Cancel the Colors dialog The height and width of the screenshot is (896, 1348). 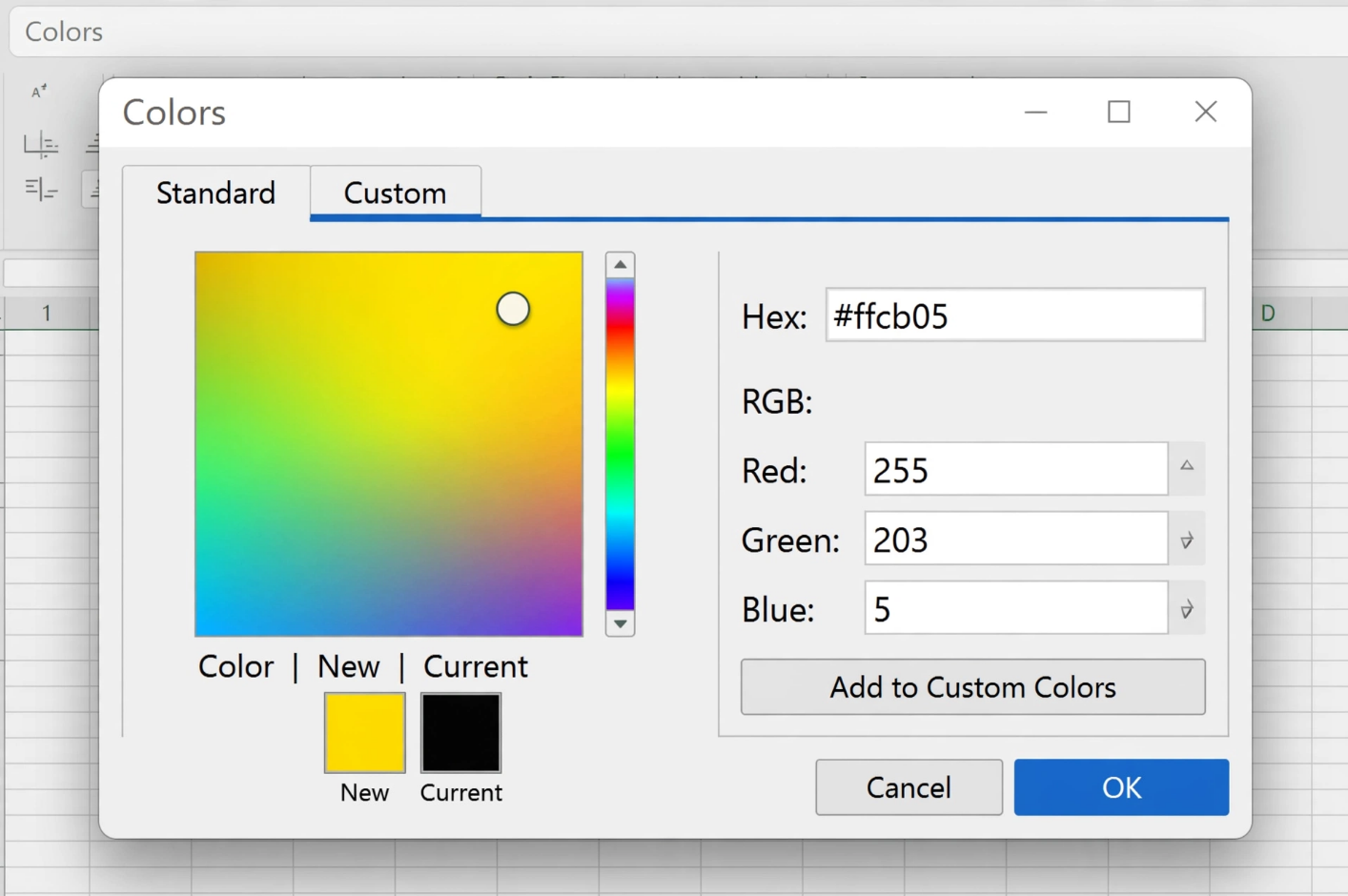909,787
